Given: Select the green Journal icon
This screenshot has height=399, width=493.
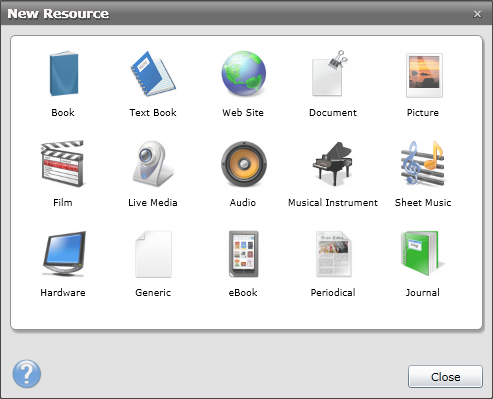Looking at the screenshot, I should coord(421,253).
